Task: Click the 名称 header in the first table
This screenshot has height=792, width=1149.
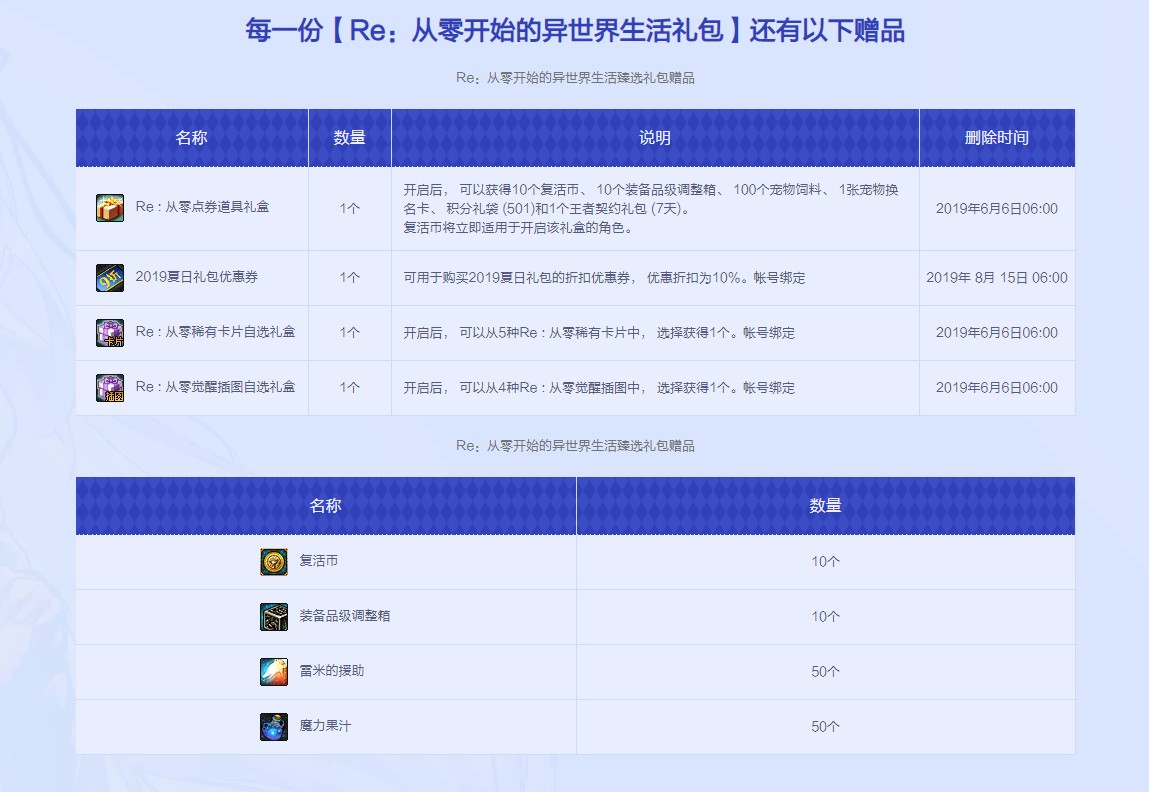Action: click(191, 138)
